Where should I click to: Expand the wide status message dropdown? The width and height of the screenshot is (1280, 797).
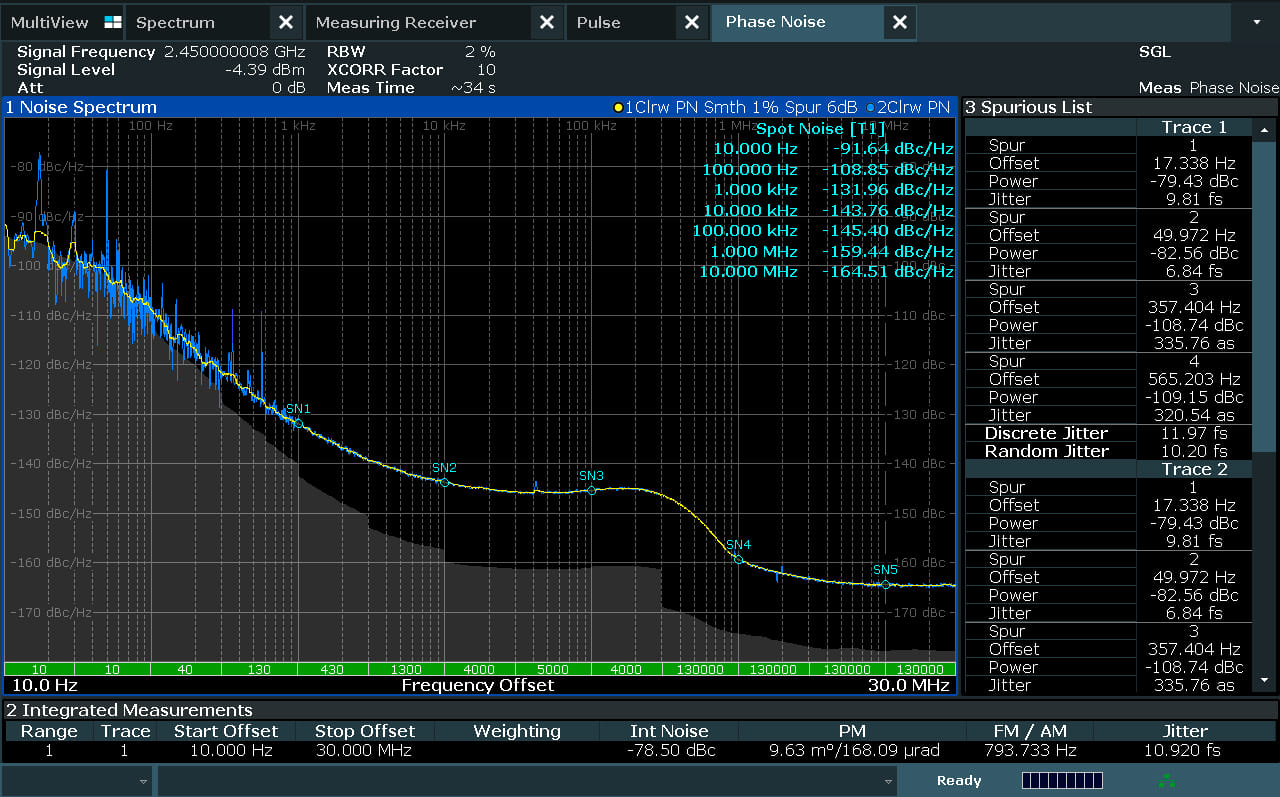[888, 781]
